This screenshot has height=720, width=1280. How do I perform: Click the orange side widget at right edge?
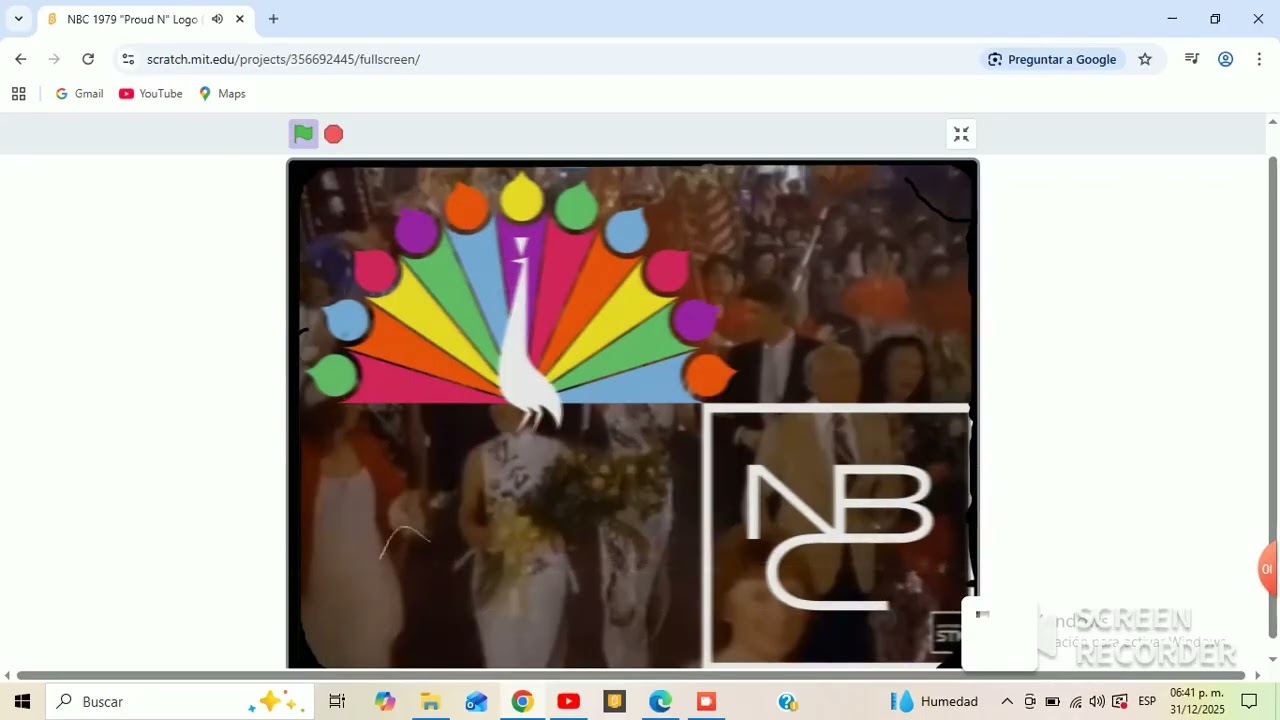(x=1269, y=569)
